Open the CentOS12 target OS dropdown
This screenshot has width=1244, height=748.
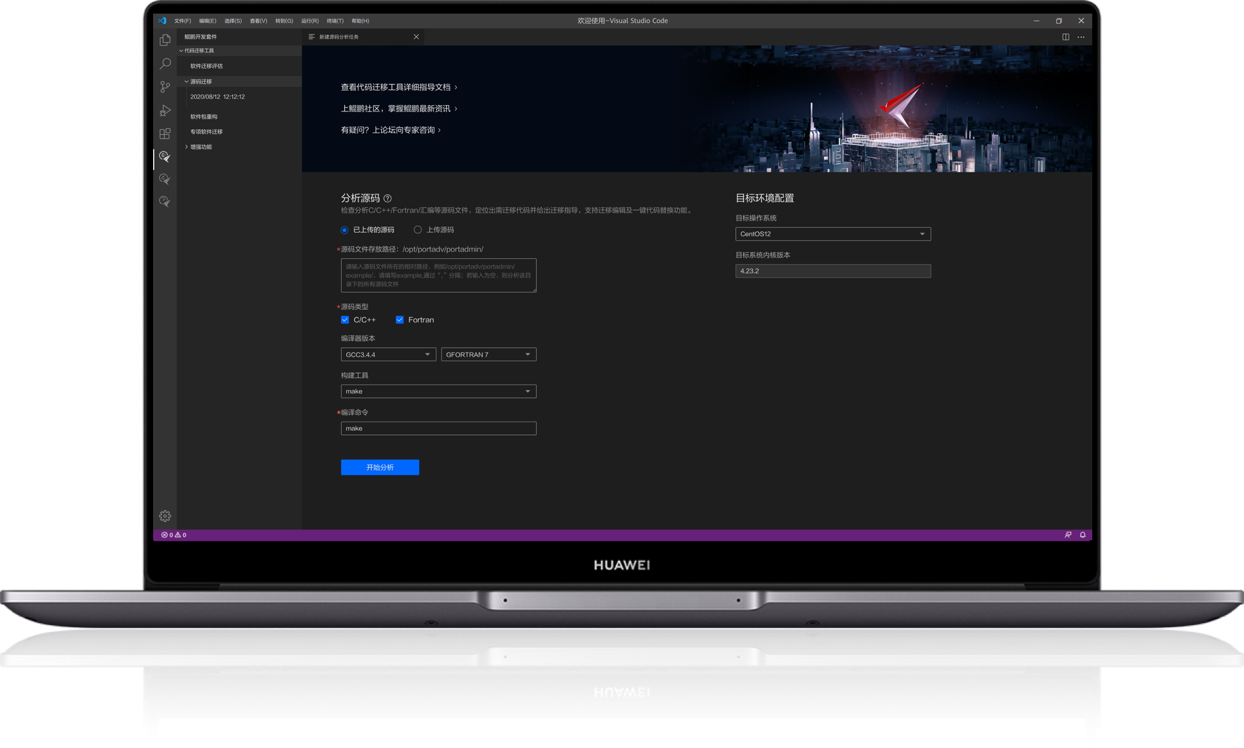[833, 234]
